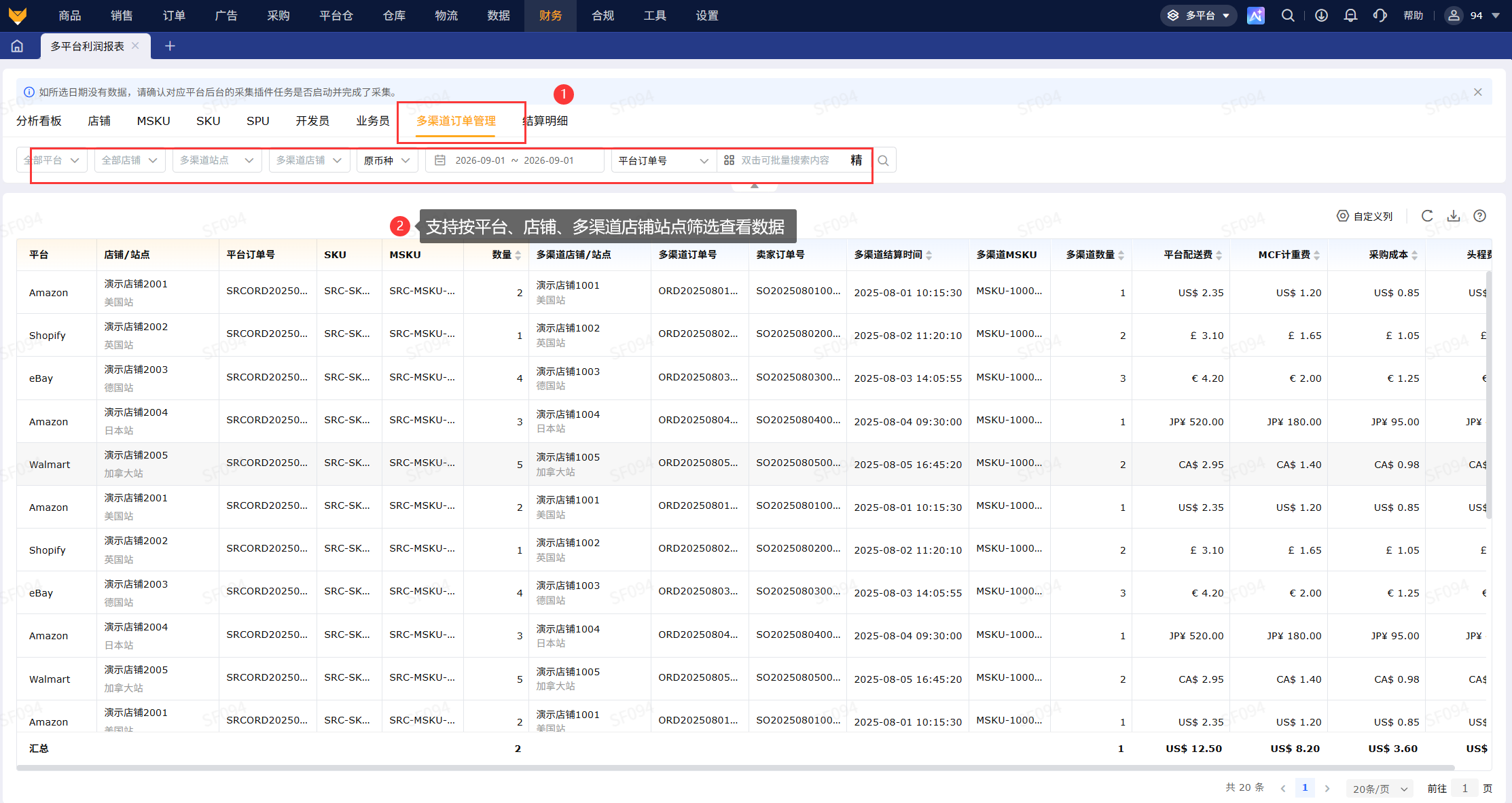Open the AI assistant icon
This screenshot has width=1512, height=803.
1255,16
